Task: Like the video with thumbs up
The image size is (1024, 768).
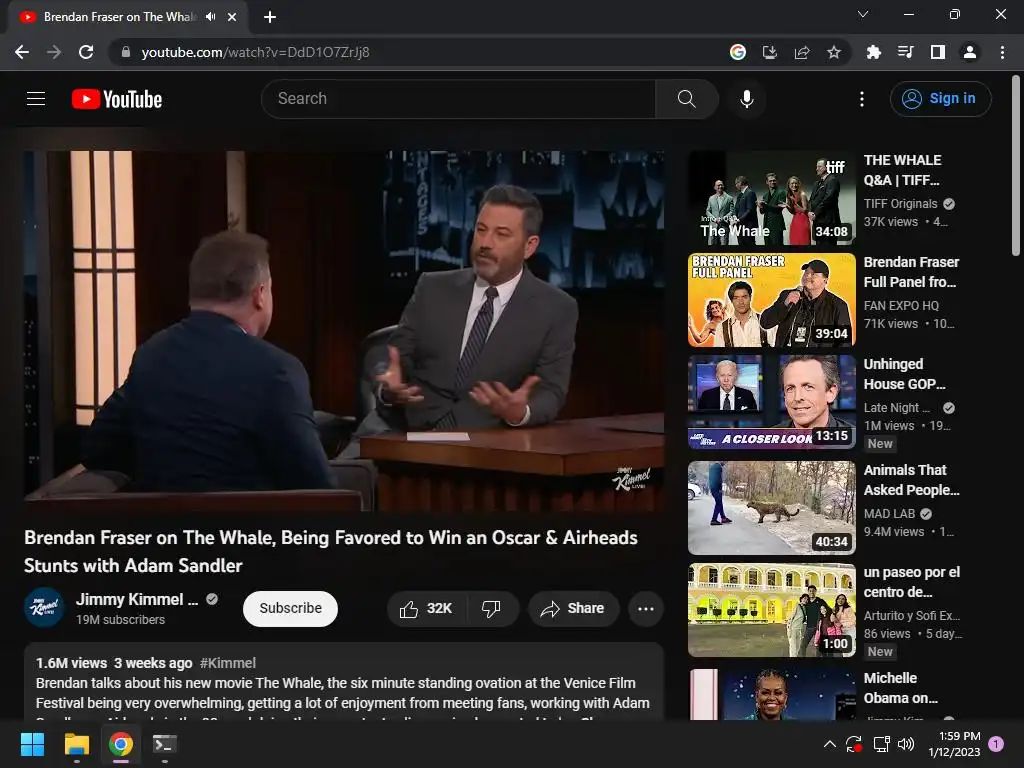Action: click(425, 609)
